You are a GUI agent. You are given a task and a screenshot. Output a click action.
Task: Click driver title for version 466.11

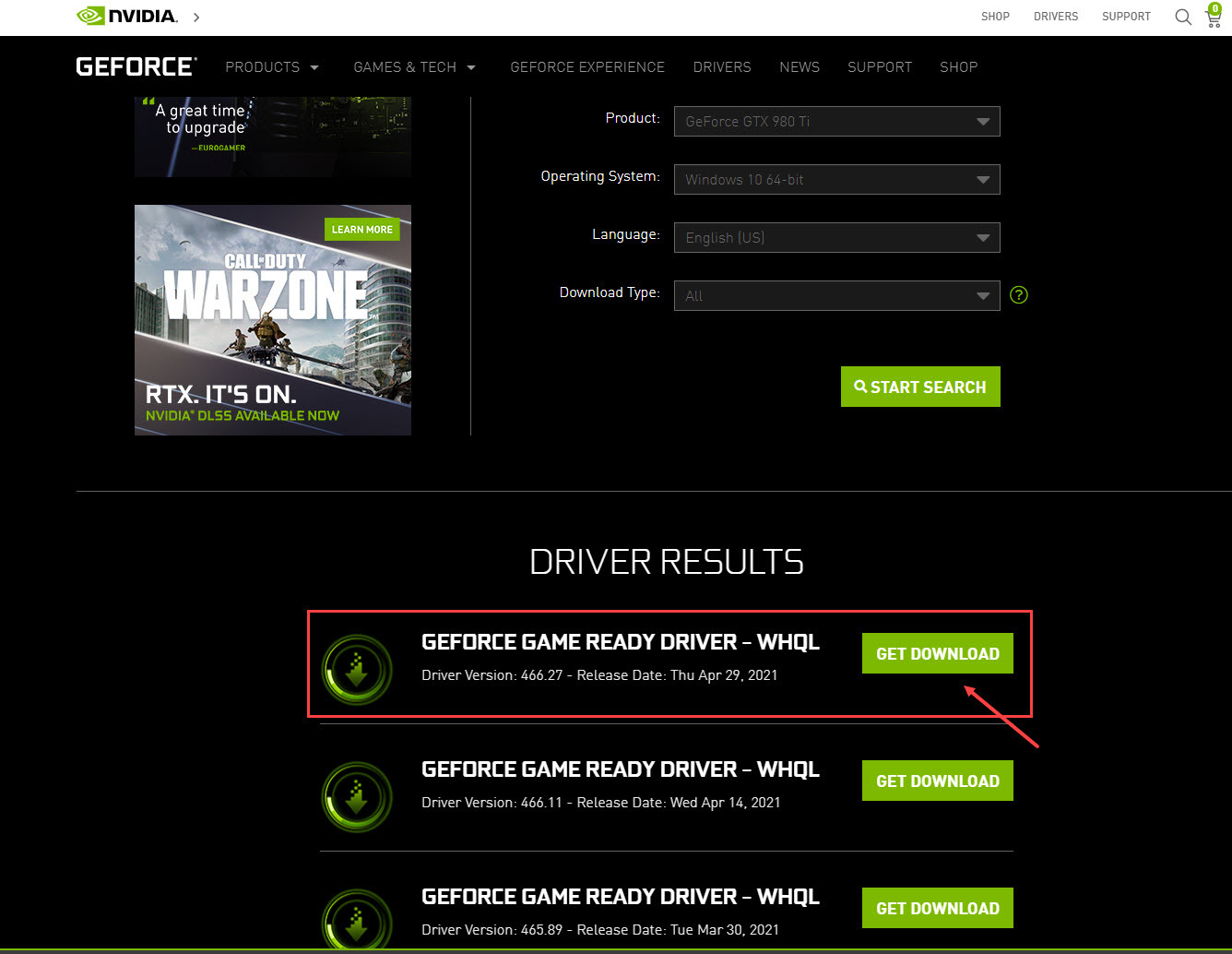621,769
